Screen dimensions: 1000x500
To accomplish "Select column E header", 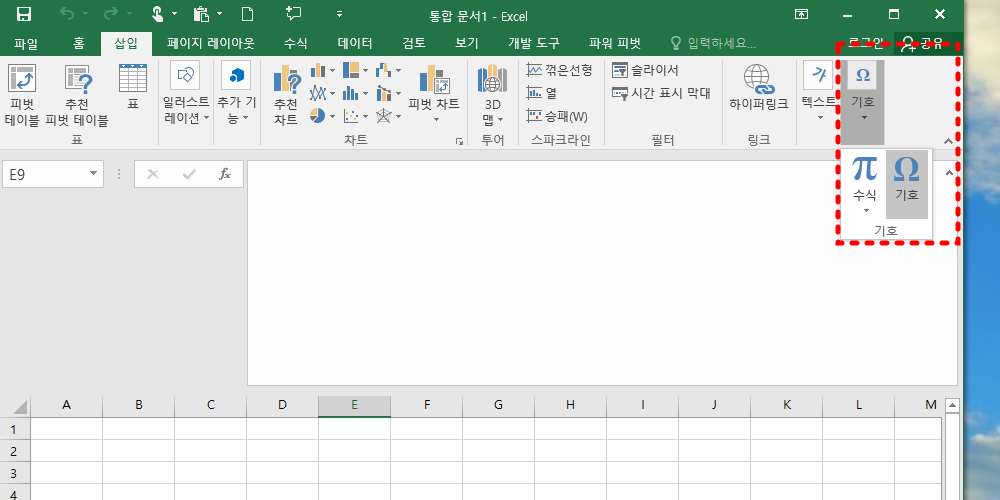I will [x=354, y=405].
